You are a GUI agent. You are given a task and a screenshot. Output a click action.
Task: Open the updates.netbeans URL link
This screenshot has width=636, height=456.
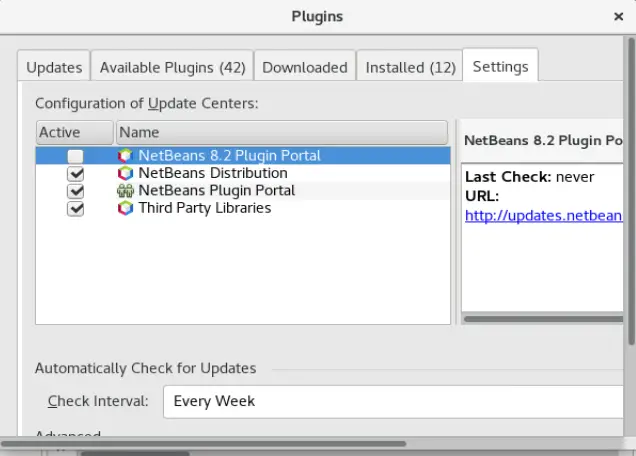pos(544,215)
